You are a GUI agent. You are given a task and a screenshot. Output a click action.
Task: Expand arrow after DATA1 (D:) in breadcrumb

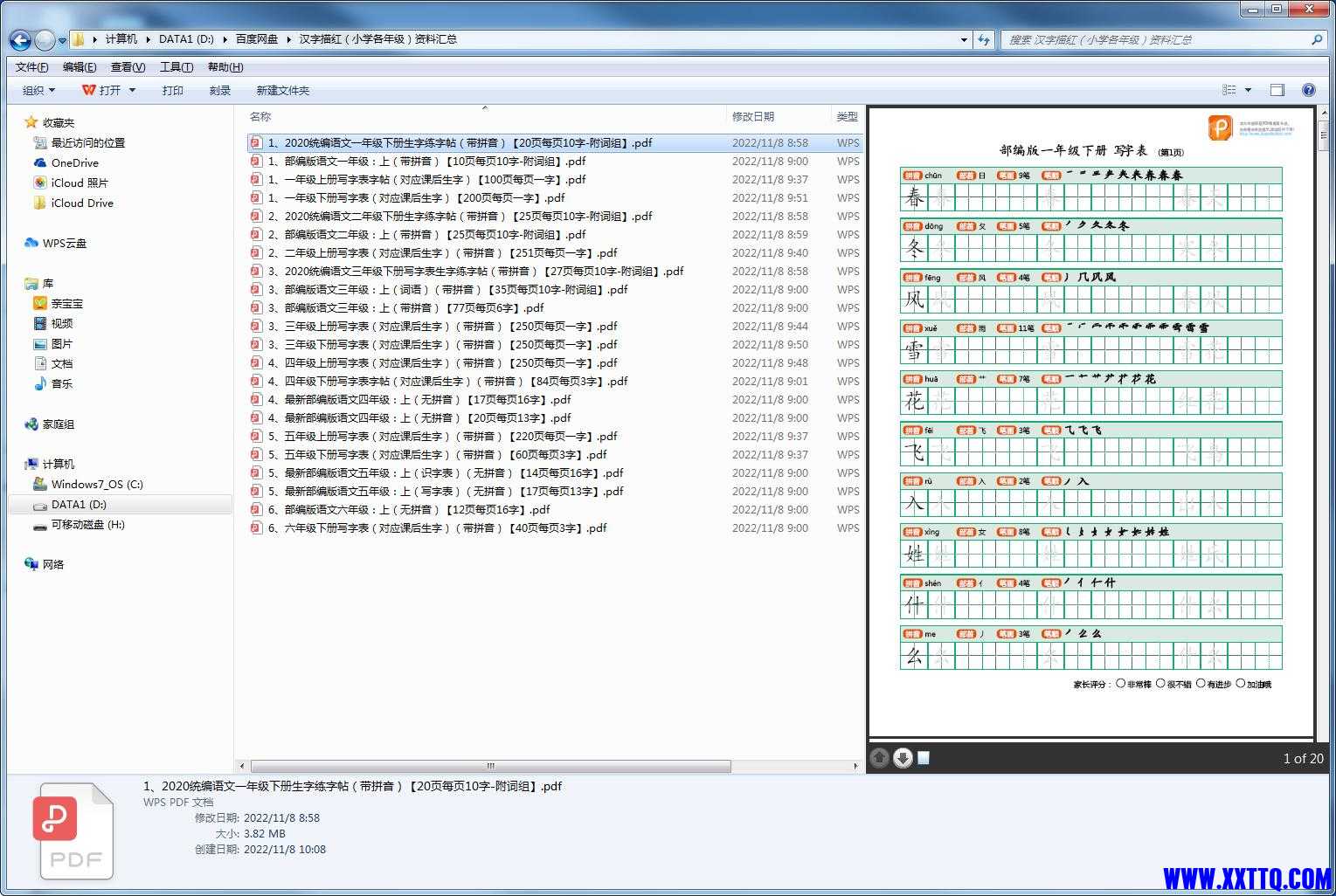click(225, 39)
